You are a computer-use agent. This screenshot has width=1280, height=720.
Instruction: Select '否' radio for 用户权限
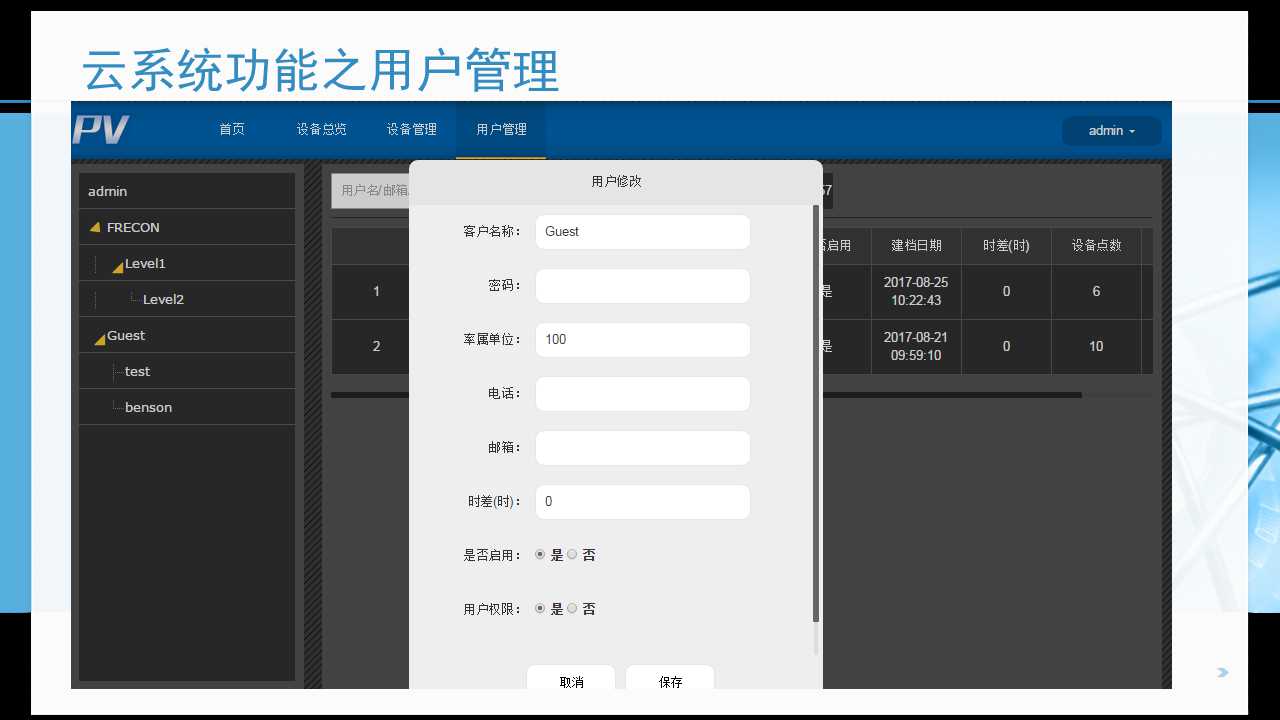pyautogui.click(x=572, y=607)
